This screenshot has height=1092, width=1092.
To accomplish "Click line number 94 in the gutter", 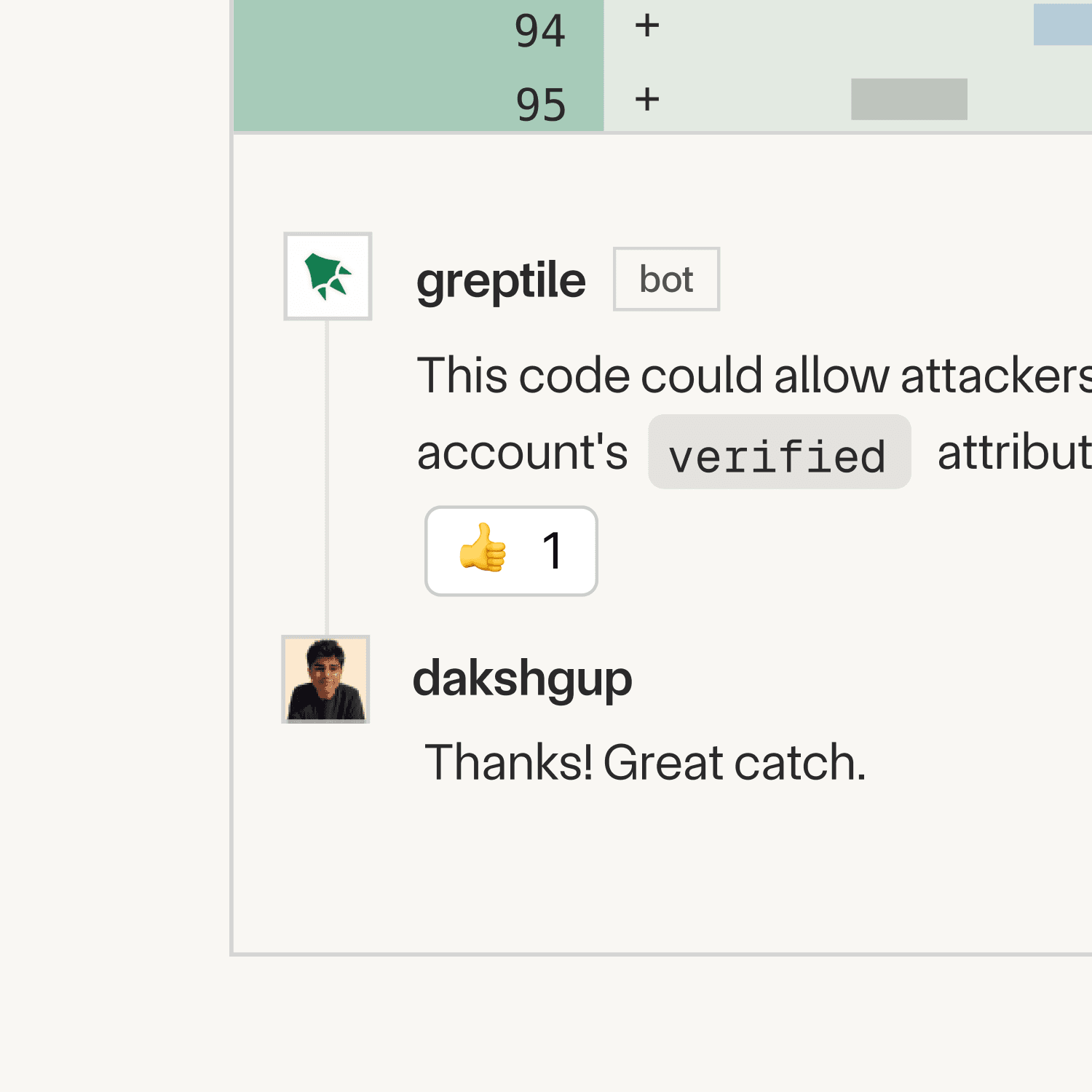I will 542,29.
